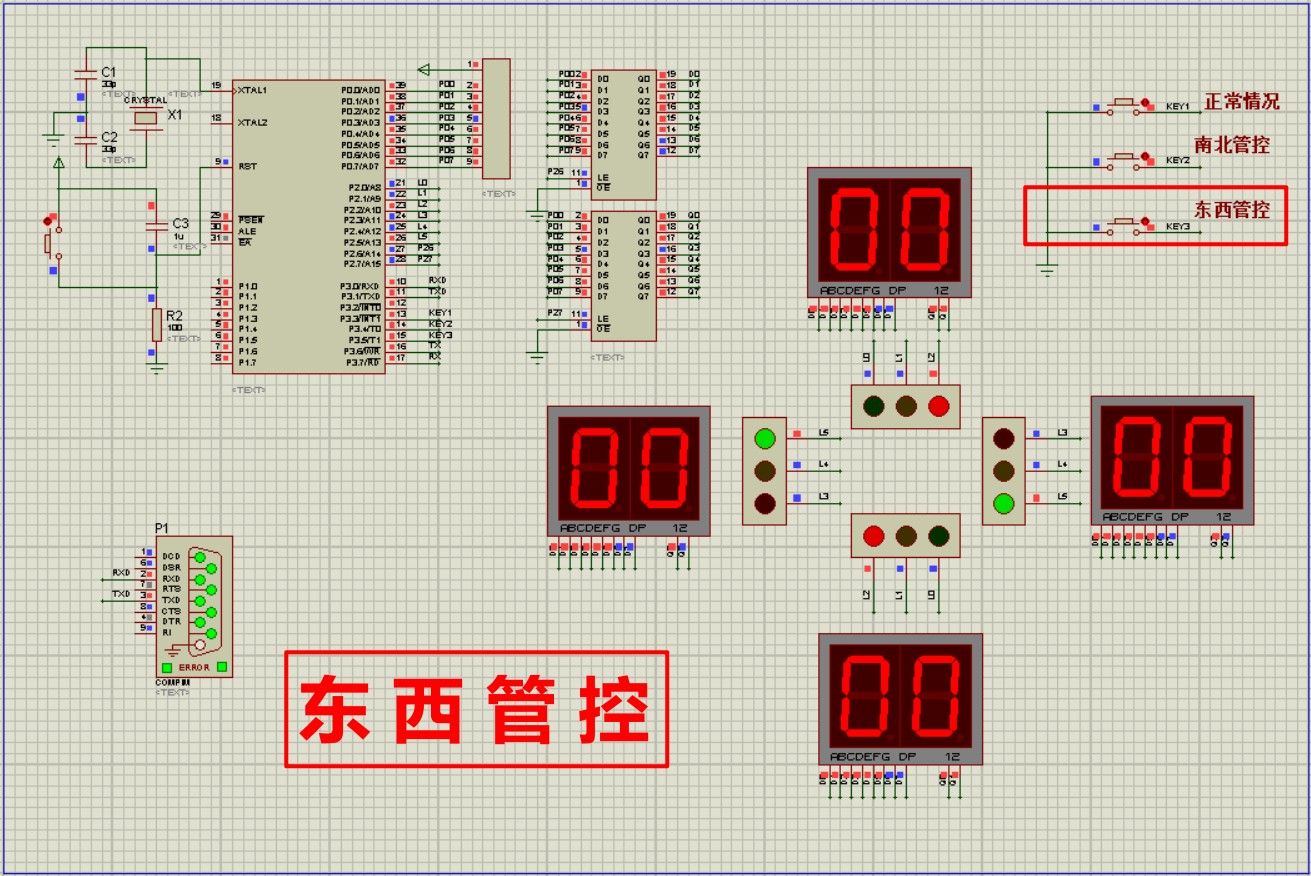
Task: Select capacitor C1 symbol
Action: (87, 75)
